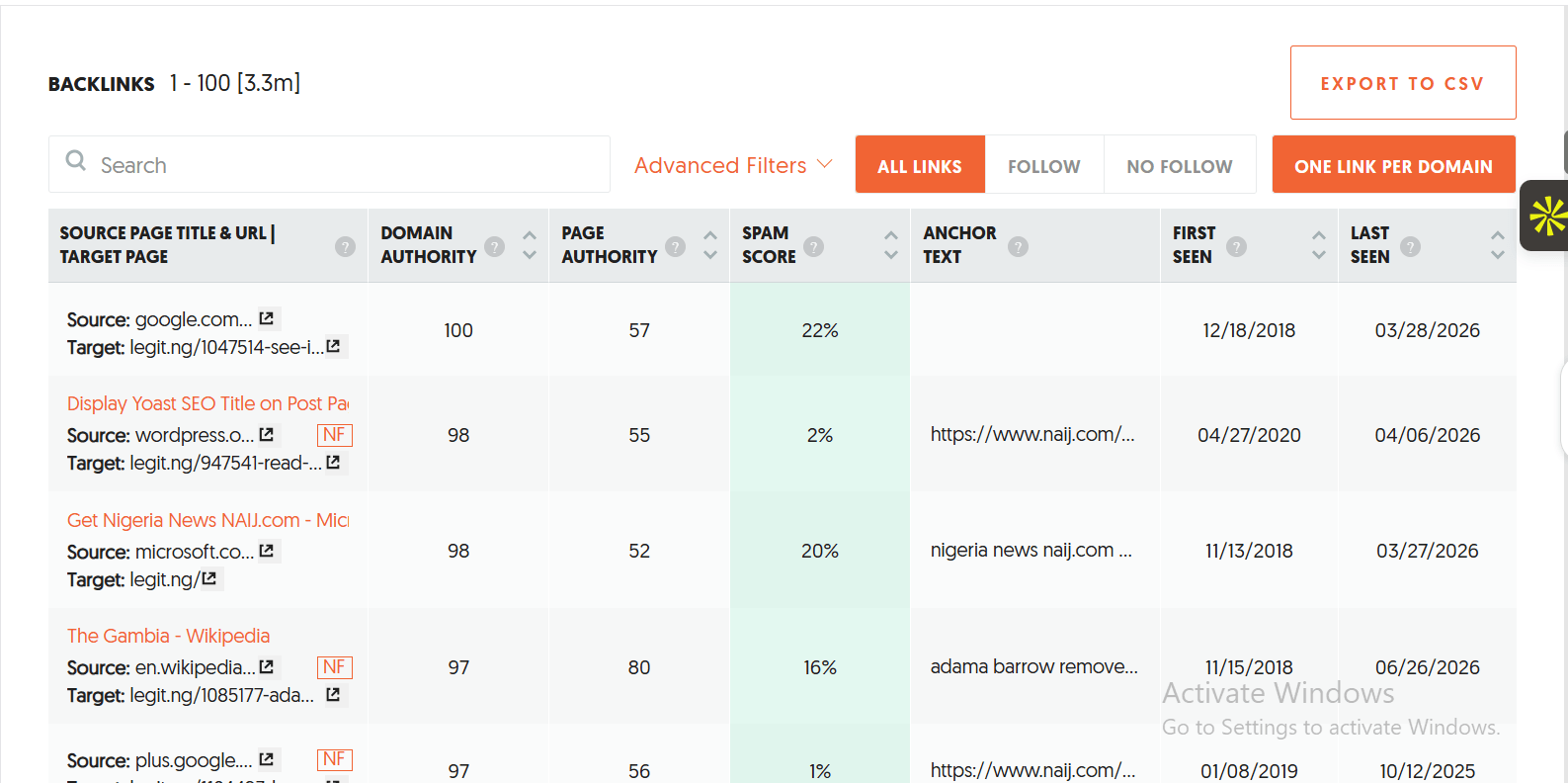The width and height of the screenshot is (1568, 783).
Task: Sort by First Seen column arrows
Action: tap(1319, 245)
